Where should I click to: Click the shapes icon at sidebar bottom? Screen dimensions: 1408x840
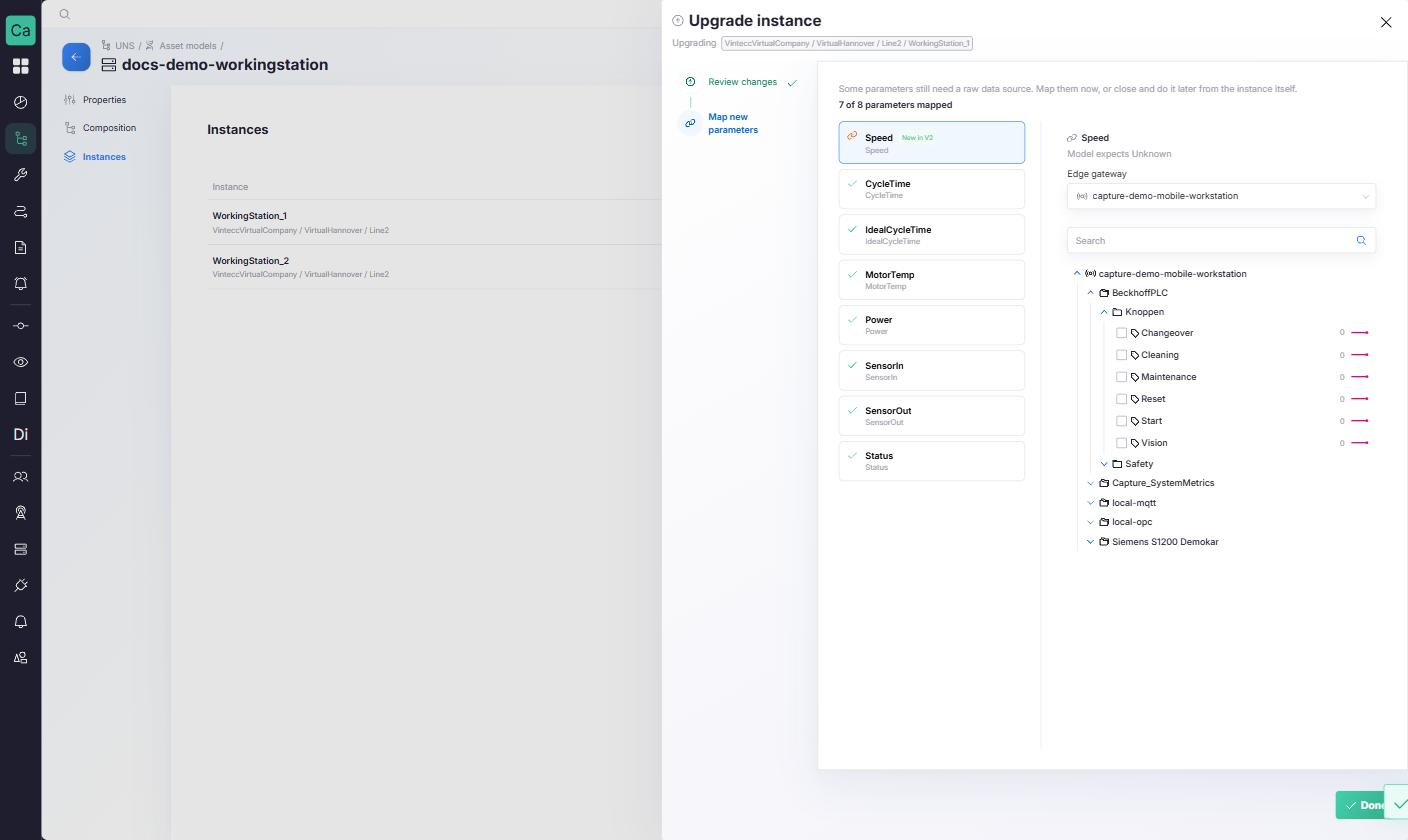tap(20, 658)
